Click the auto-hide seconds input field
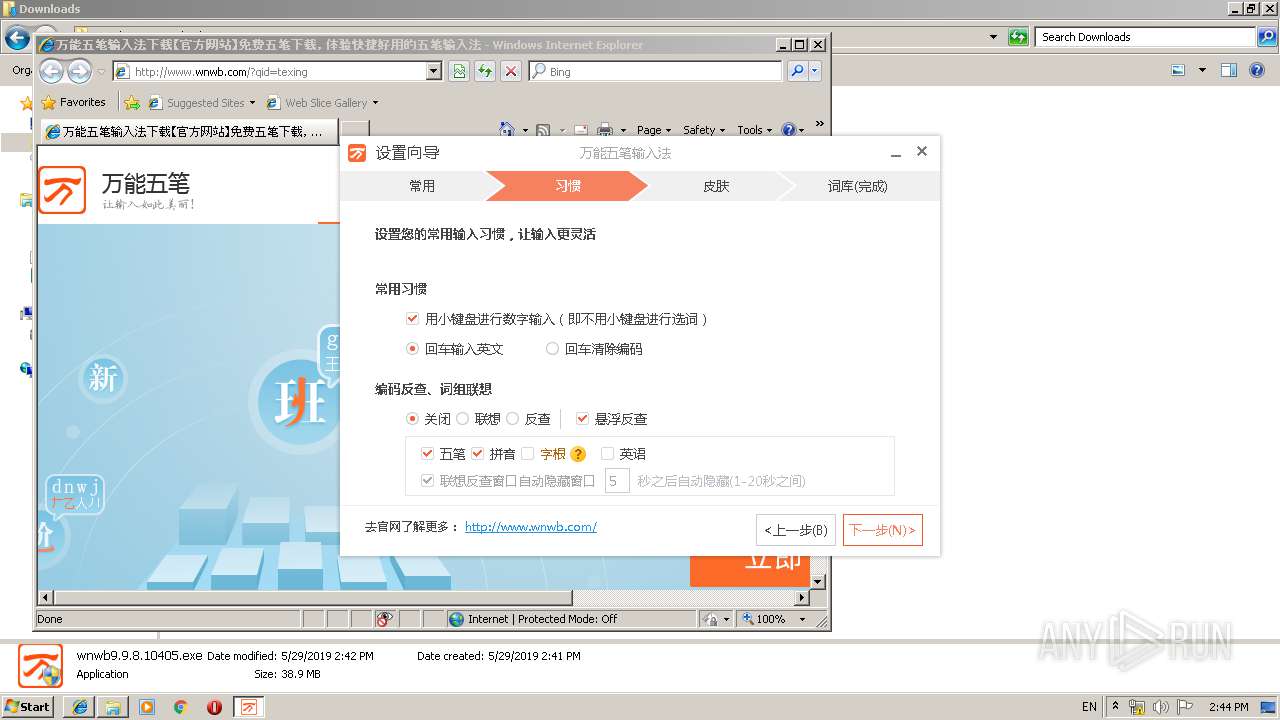The height and width of the screenshot is (720, 1280). (x=617, y=481)
